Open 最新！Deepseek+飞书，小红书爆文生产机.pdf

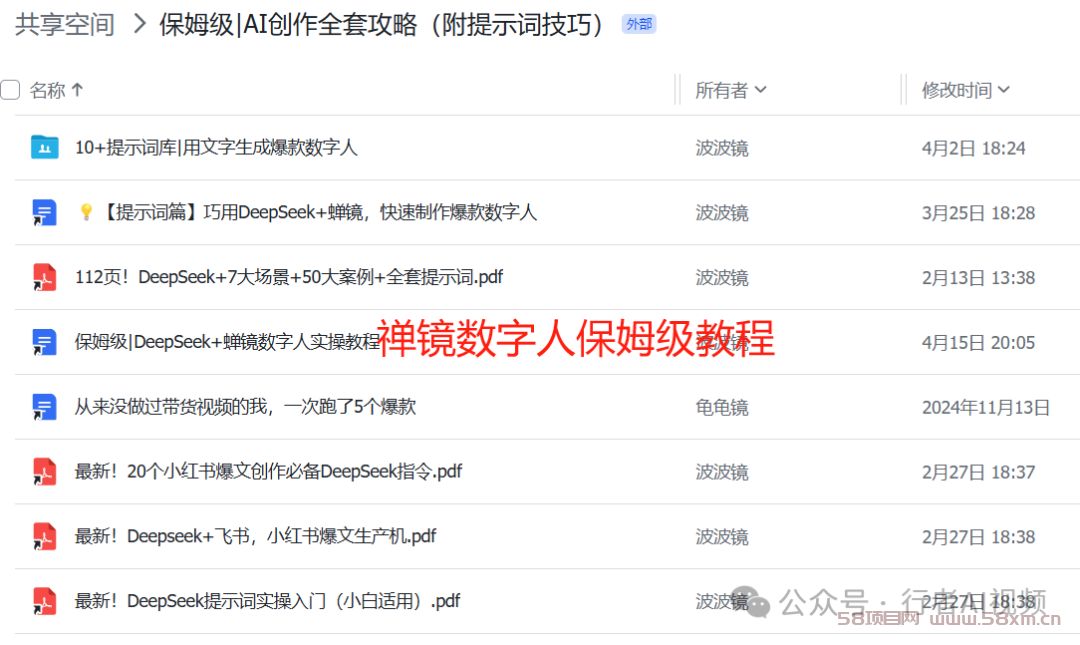tap(256, 536)
